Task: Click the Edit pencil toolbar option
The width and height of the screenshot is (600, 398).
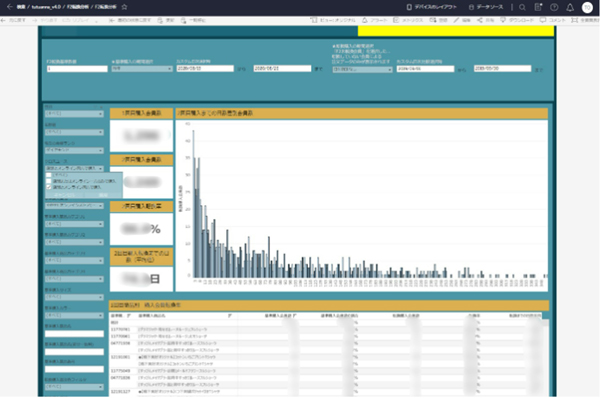Action: [462, 20]
